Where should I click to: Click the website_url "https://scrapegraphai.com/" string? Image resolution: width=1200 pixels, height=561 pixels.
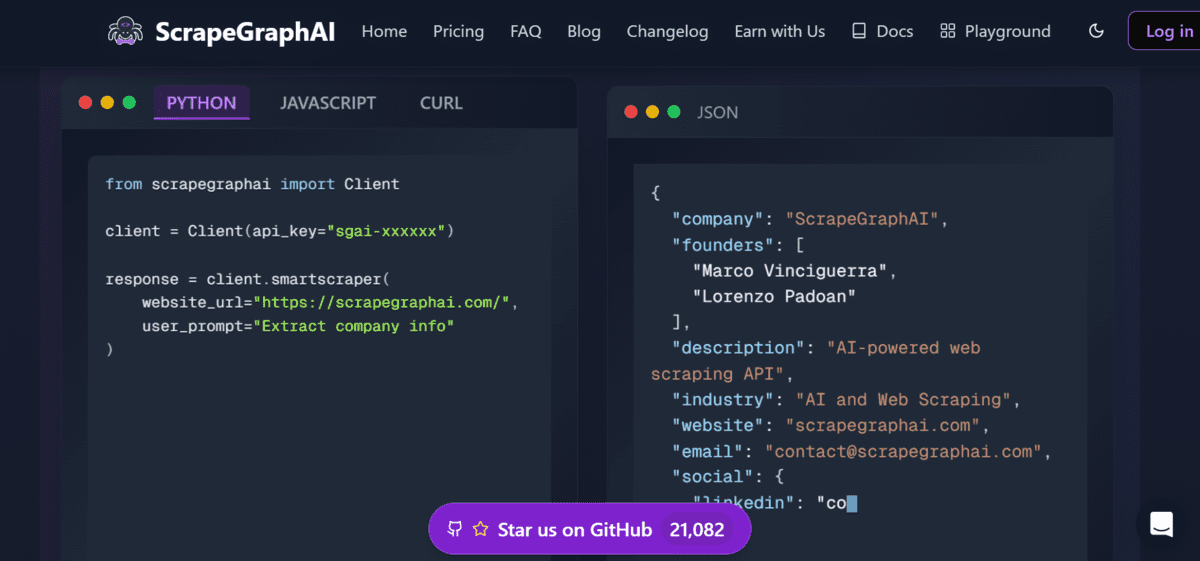(384, 302)
